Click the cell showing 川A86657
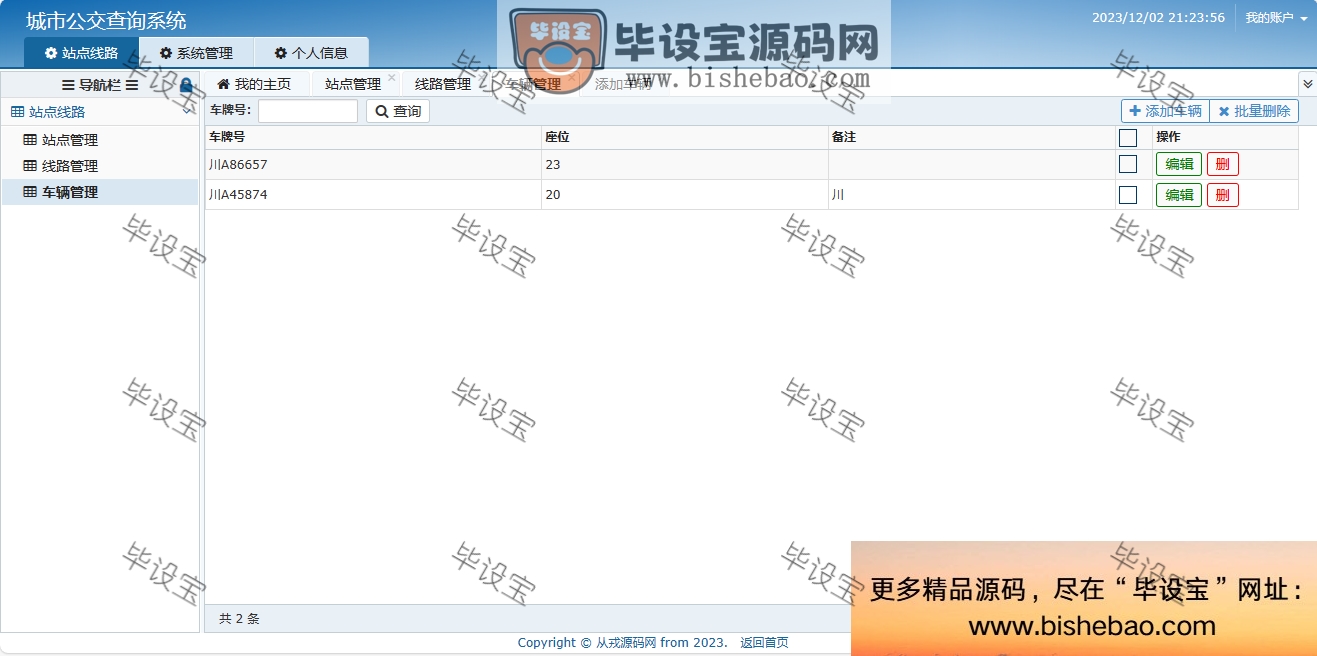 coord(373,164)
